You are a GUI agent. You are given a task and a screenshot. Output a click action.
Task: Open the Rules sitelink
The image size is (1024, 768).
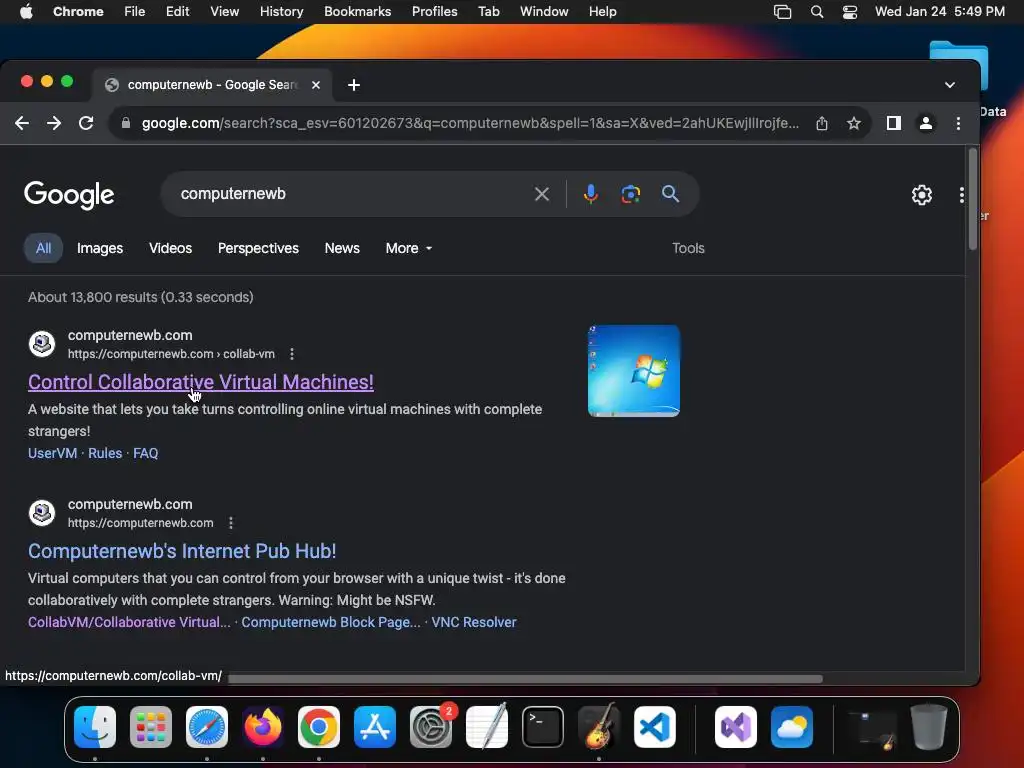coord(105,453)
